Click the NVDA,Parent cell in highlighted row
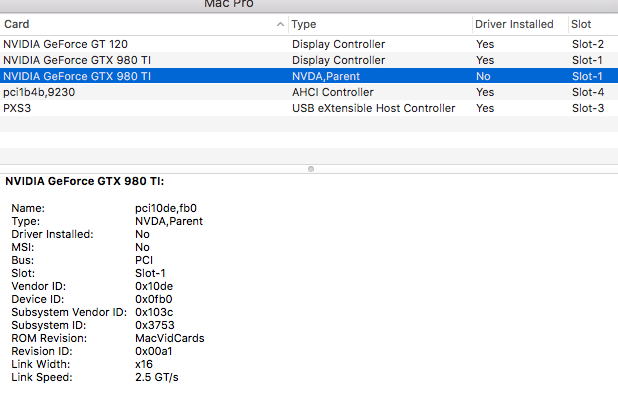The image size is (618, 396). click(x=326, y=76)
